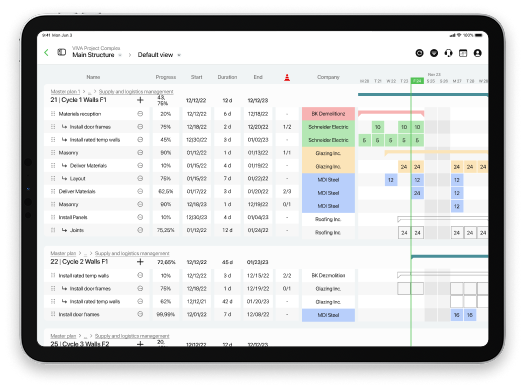Sort by the Progress column header
Screen dimensions: 526x390
166,77
